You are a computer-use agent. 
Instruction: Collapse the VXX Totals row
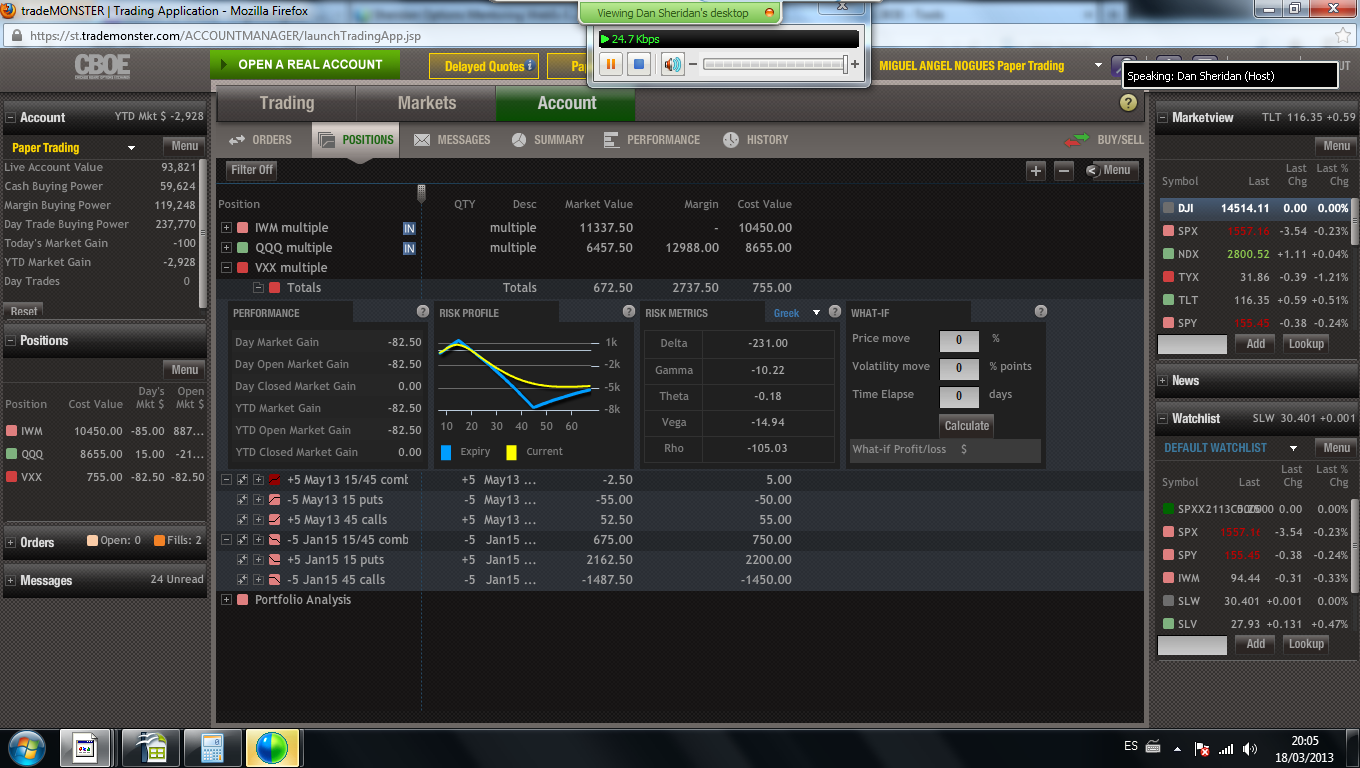[x=259, y=288]
